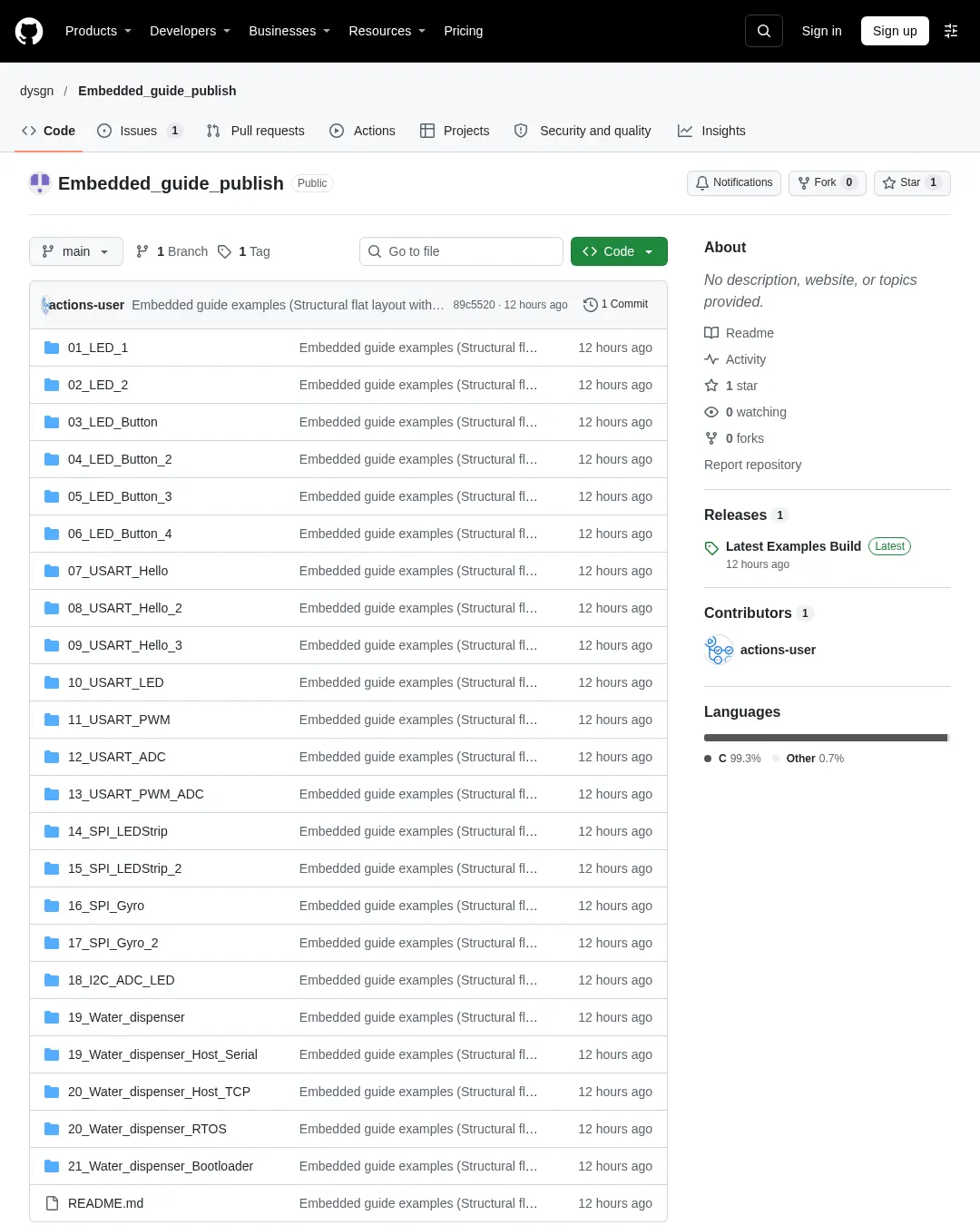The width and height of the screenshot is (980, 1225).
Task: Click the search magnifier button
Action: [764, 31]
